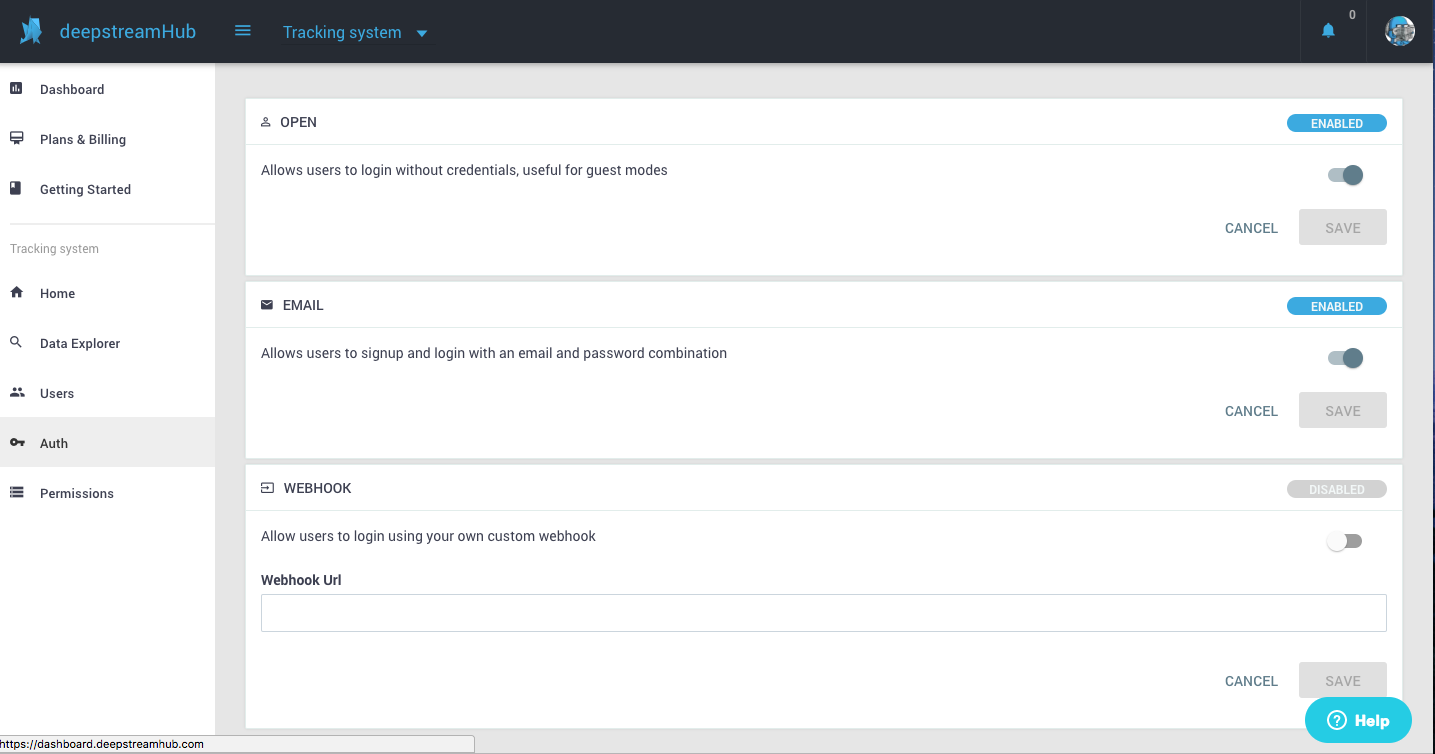This screenshot has width=1435, height=754.
Task: Go to Home in the sidebar
Action: 57,293
